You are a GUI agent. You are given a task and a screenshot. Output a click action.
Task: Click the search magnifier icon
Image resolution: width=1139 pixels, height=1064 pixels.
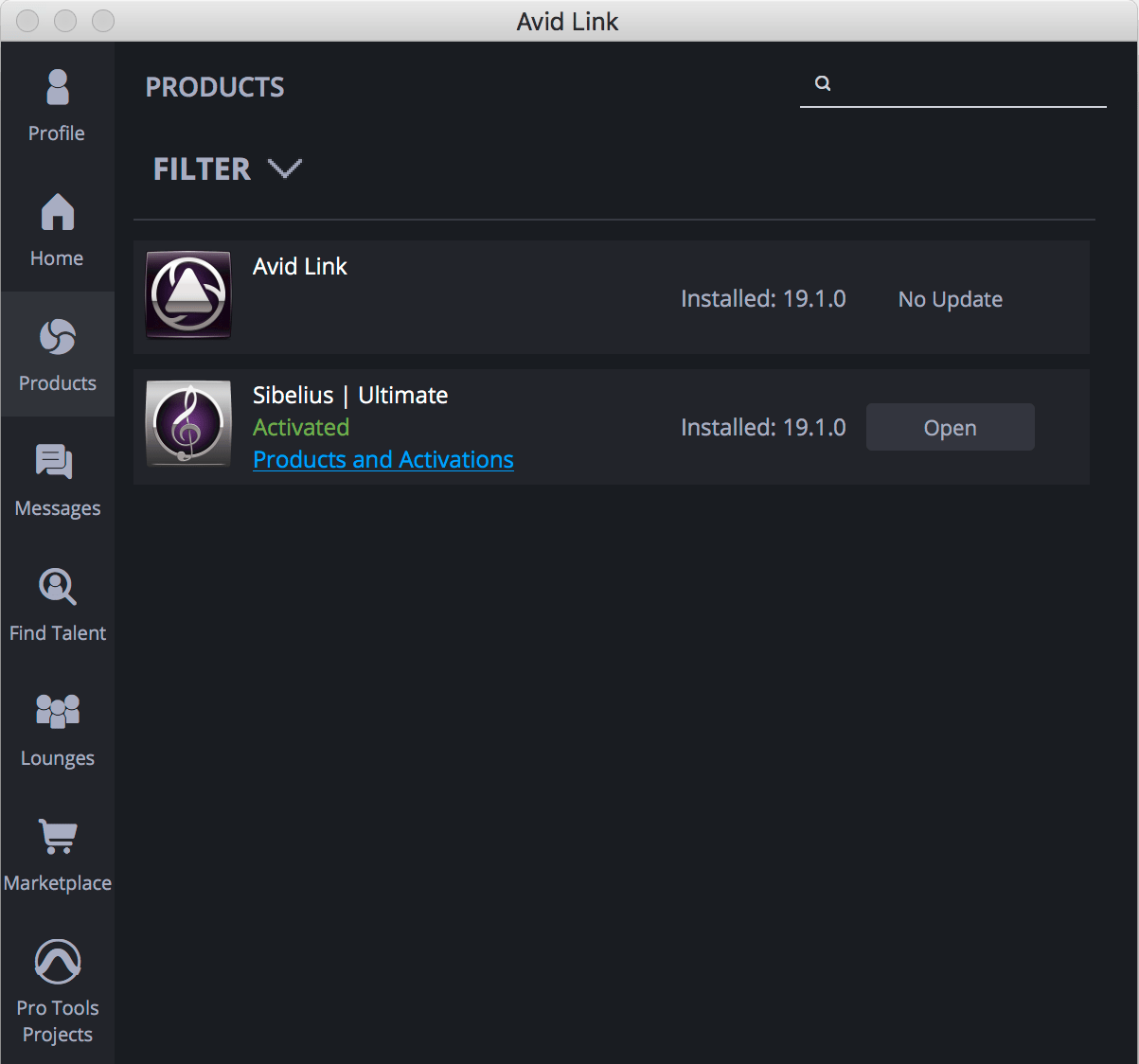(x=823, y=83)
